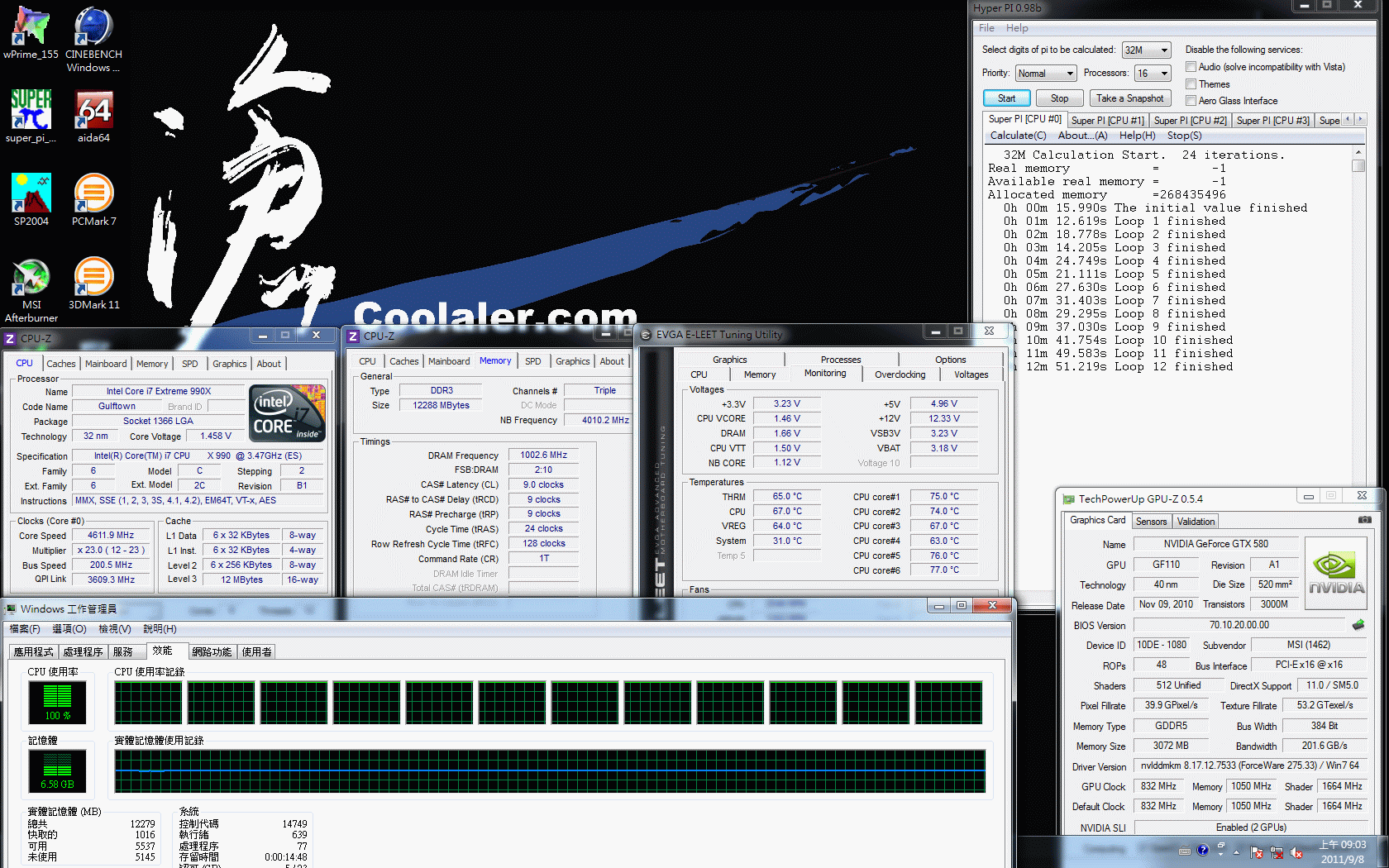The image size is (1389, 868).
Task: Switch to Super PI [CPU #2] tab
Action: pos(1191,121)
